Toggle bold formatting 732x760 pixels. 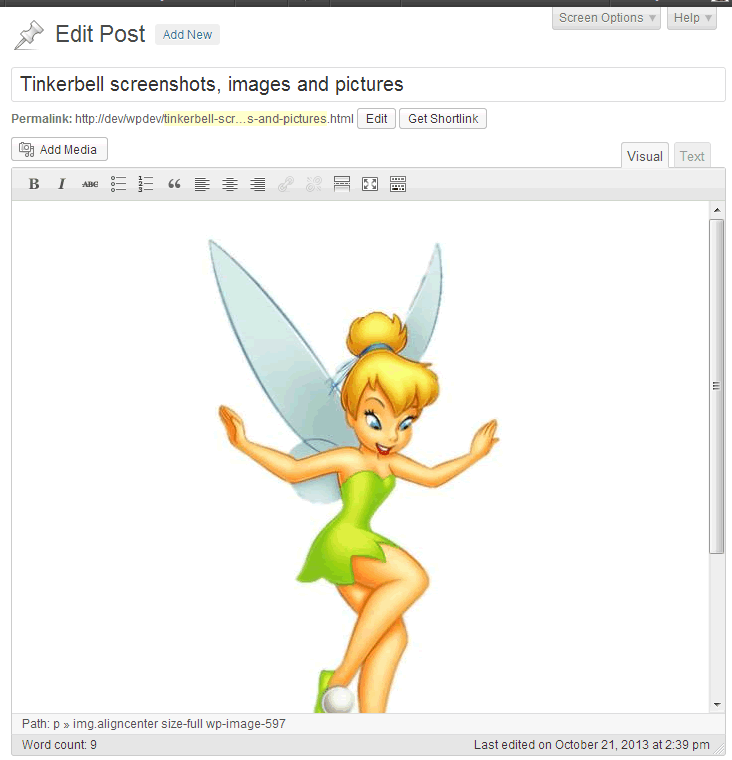[x=34, y=184]
